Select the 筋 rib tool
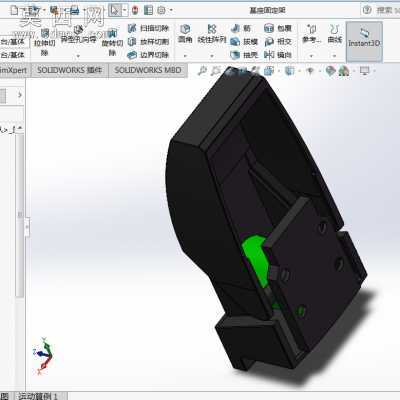Viewport: 400px width, 400px height. pos(241,28)
